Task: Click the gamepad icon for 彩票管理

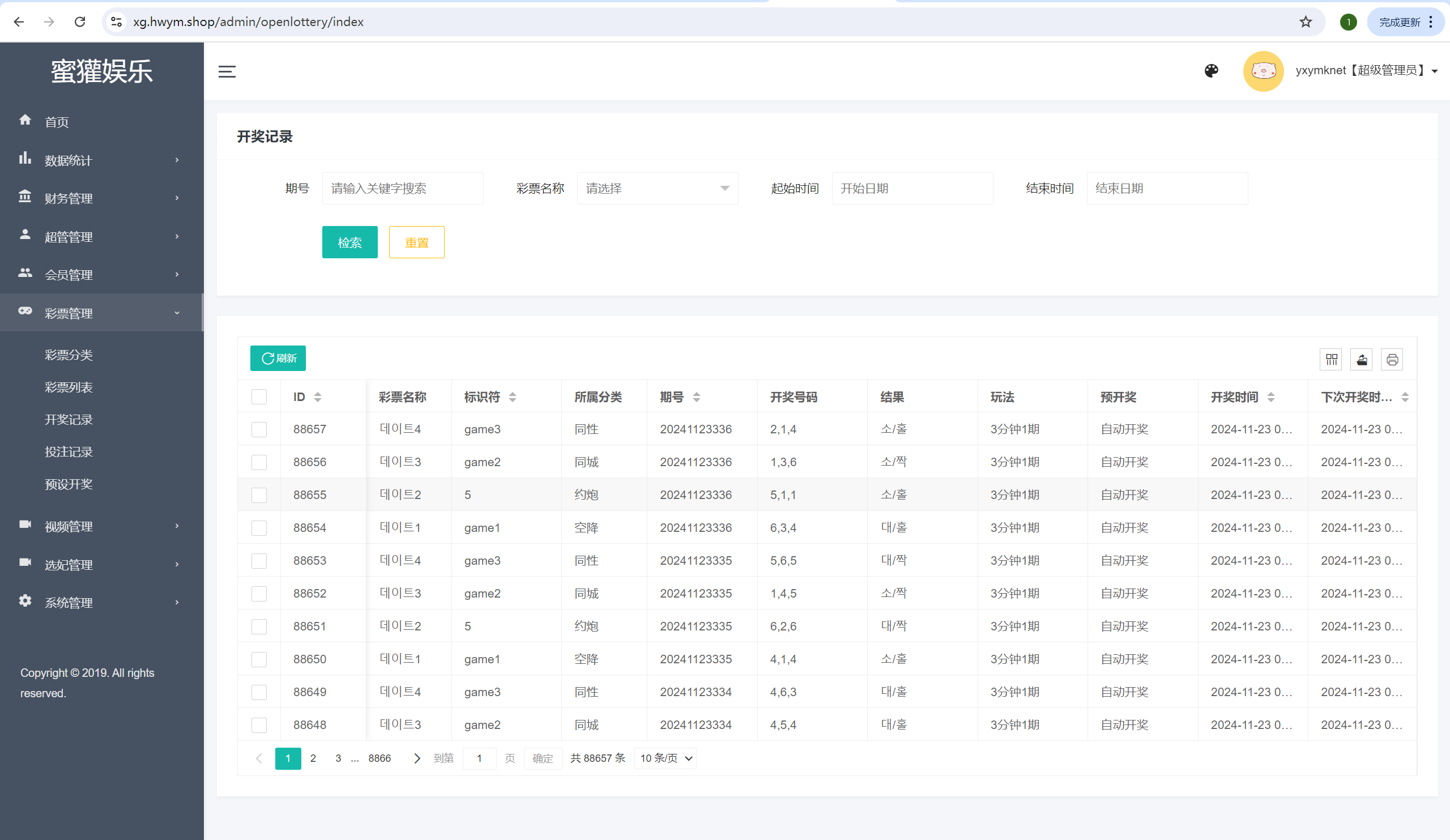Action: coord(25,311)
